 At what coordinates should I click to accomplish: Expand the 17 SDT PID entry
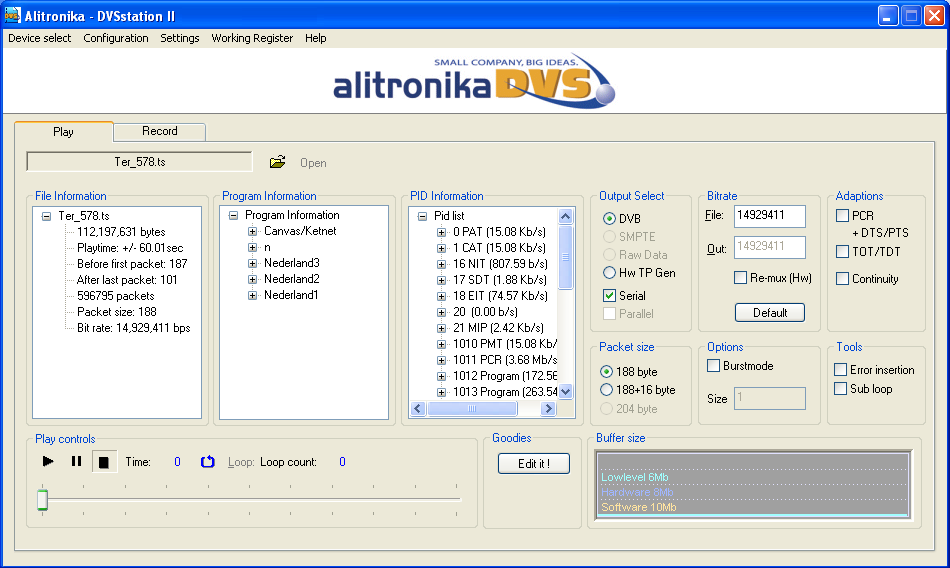pos(442,280)
